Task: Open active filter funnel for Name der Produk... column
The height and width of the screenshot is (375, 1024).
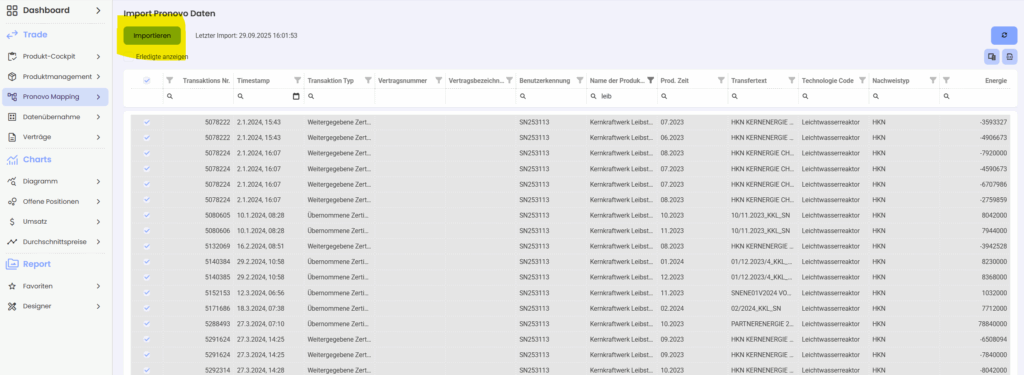Action: [x=650, y=80]
